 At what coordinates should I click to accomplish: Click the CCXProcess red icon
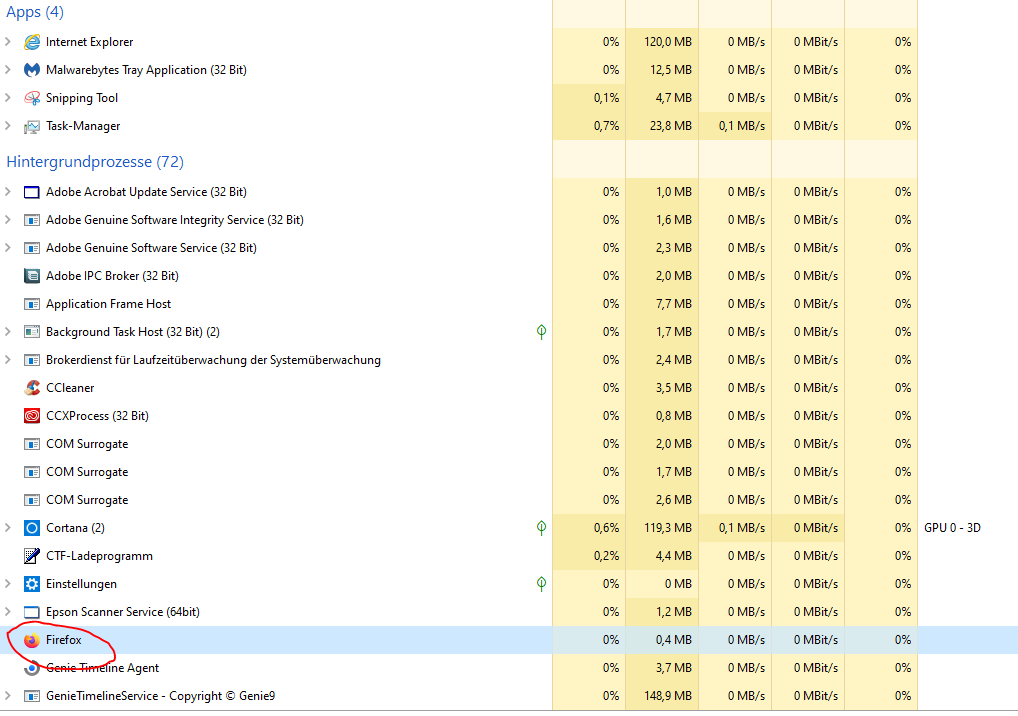(32, 415)
